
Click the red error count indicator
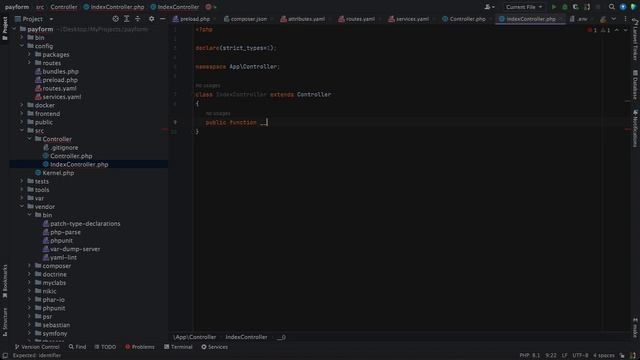click(592, 30)
